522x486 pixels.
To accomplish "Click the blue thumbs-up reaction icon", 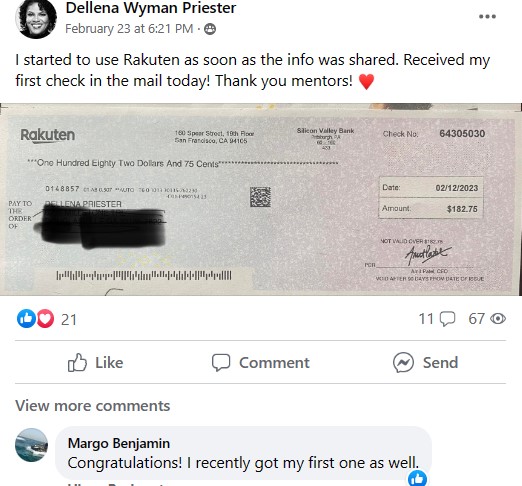I will [26, 318].
